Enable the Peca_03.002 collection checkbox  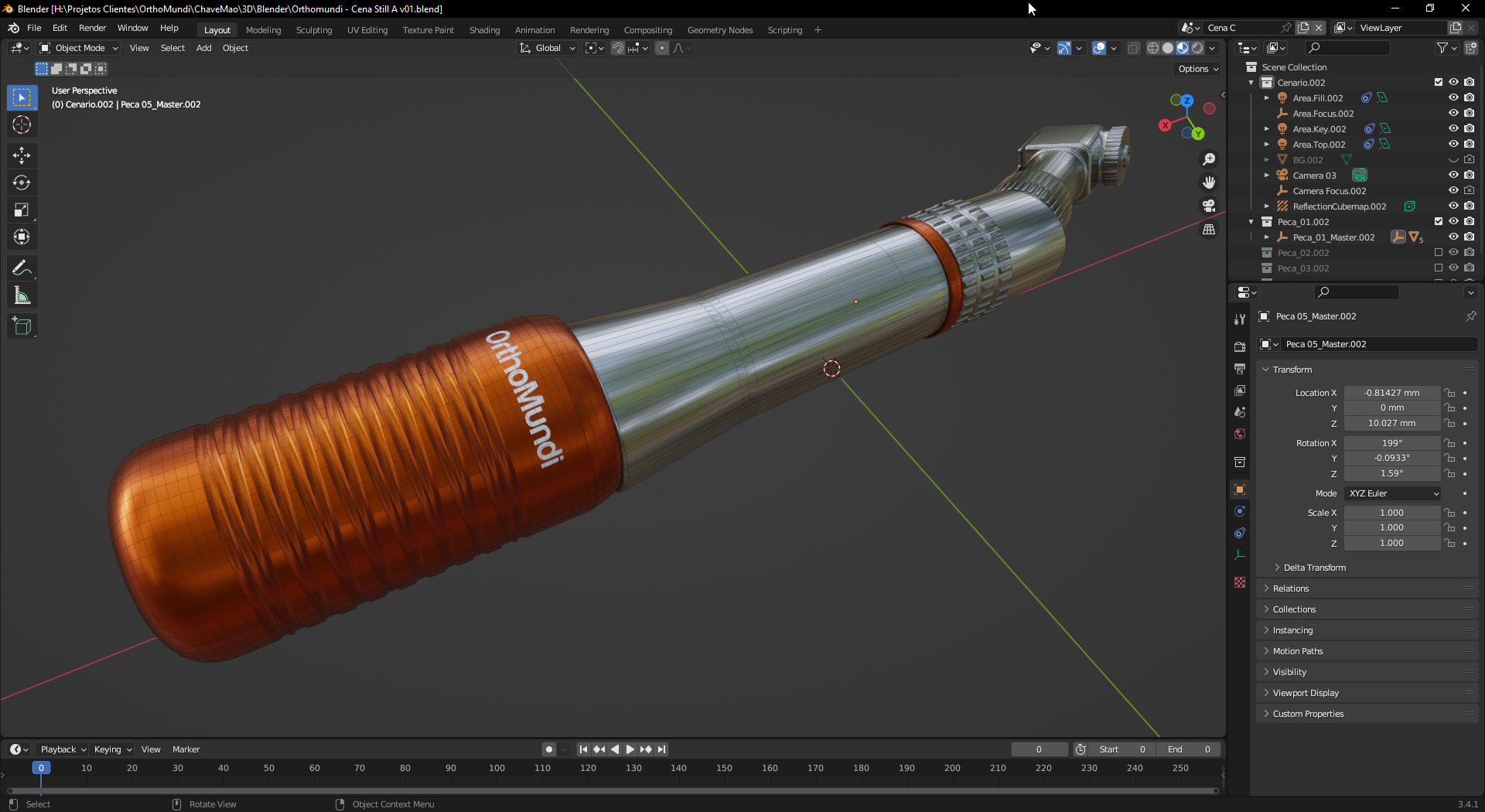pyautogui.click(x=1439, y=268)
